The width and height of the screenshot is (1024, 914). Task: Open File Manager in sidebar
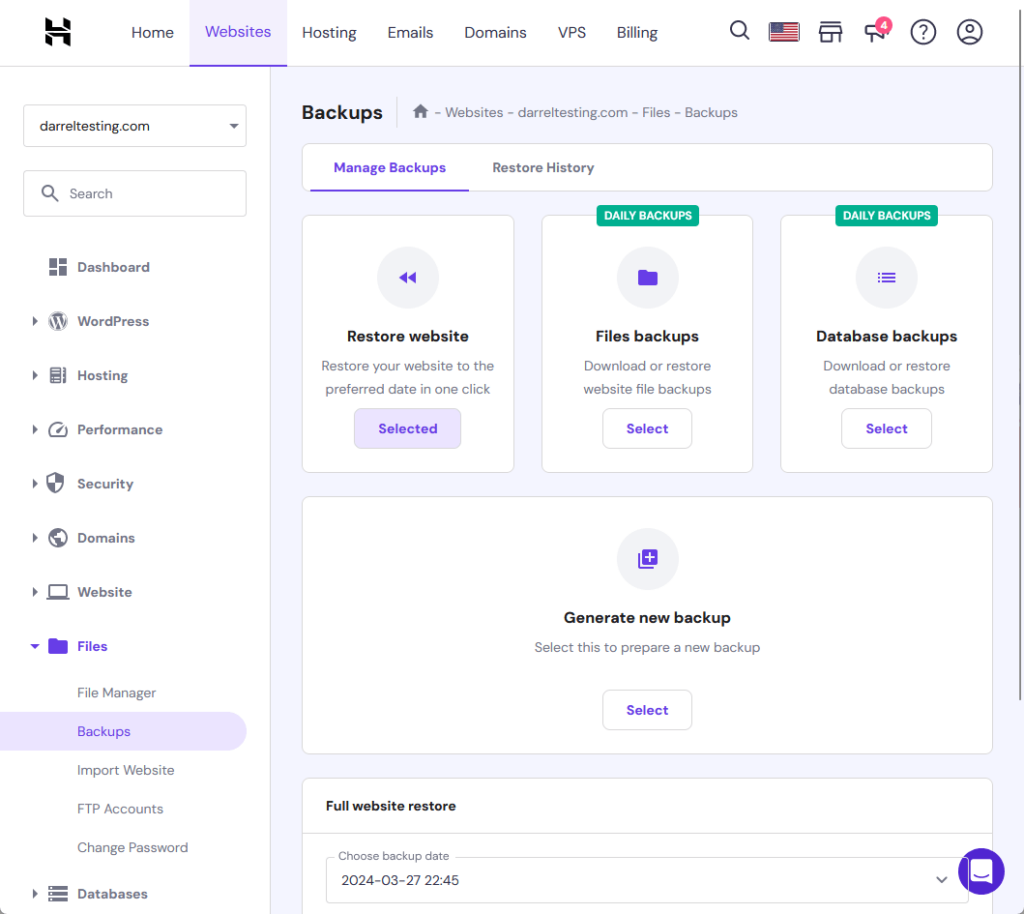coord(116,693)
